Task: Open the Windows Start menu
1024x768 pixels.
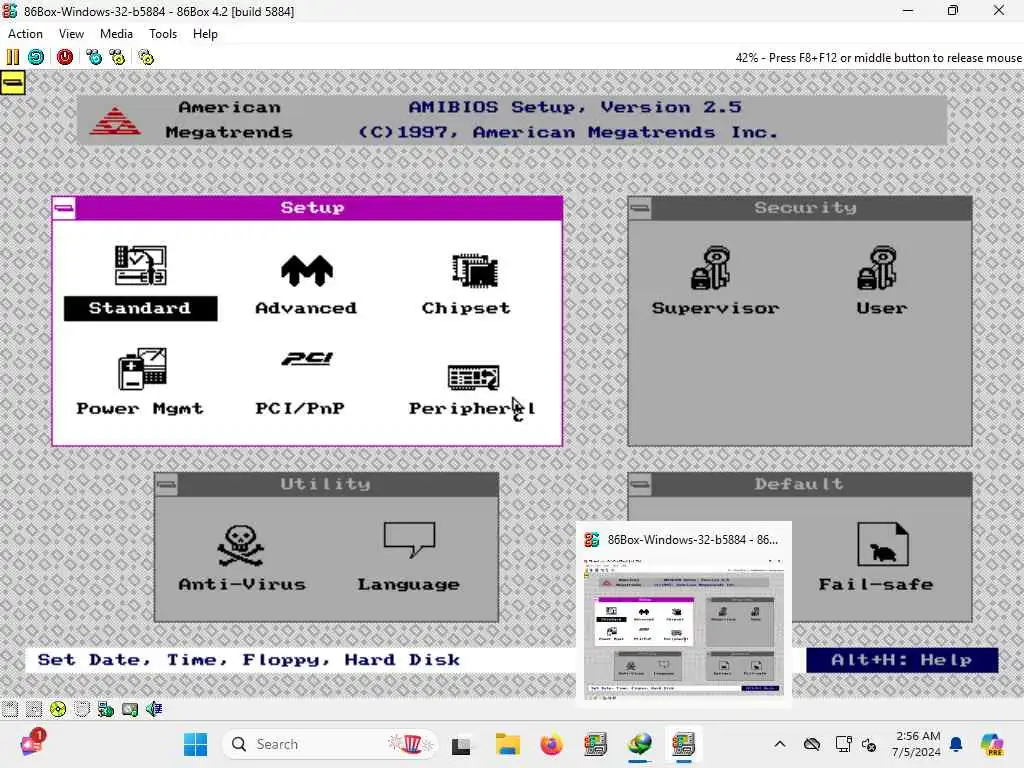Action: (195, 744)
